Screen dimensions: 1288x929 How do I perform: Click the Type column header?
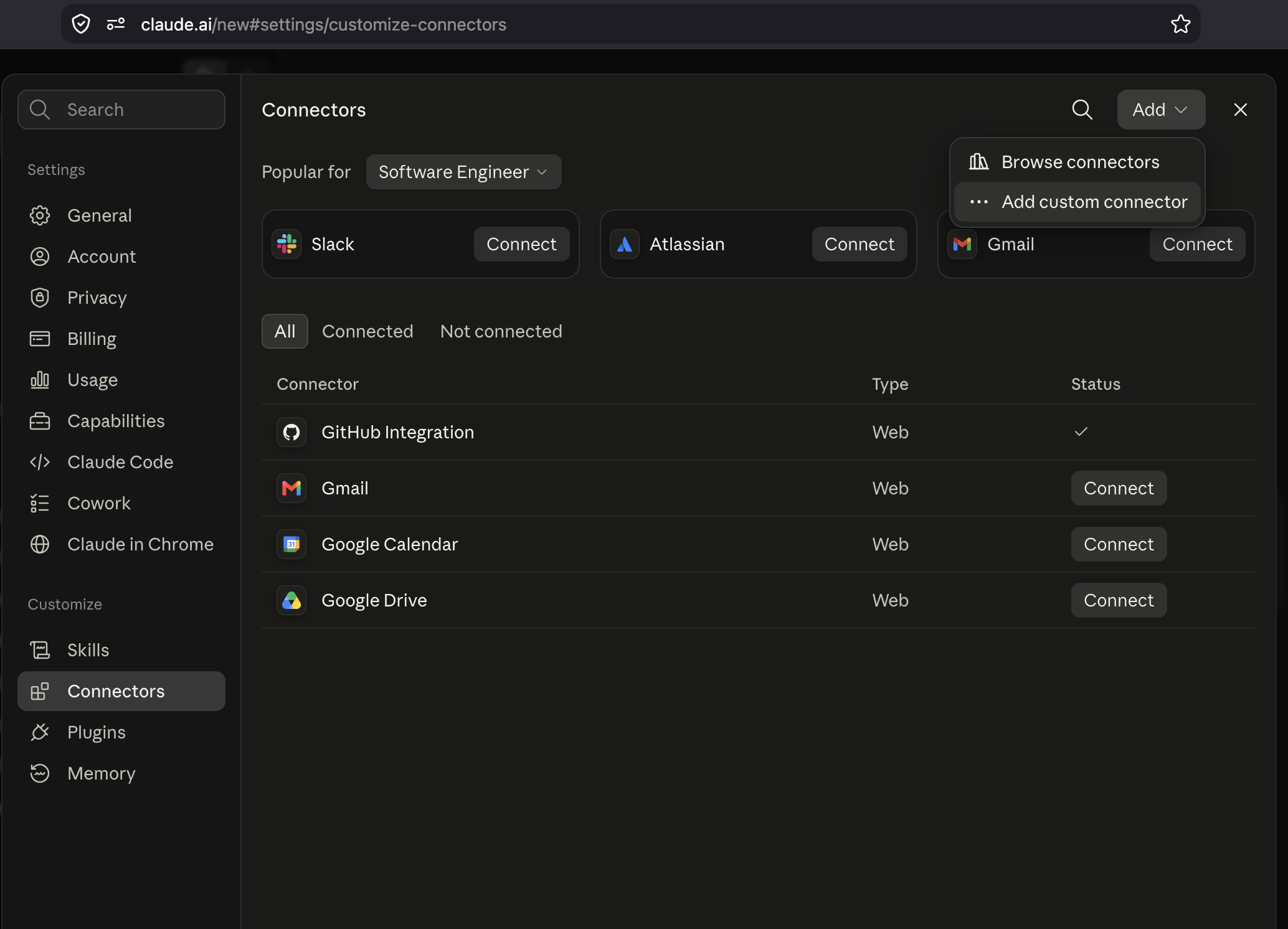click(x=890, y=384)
